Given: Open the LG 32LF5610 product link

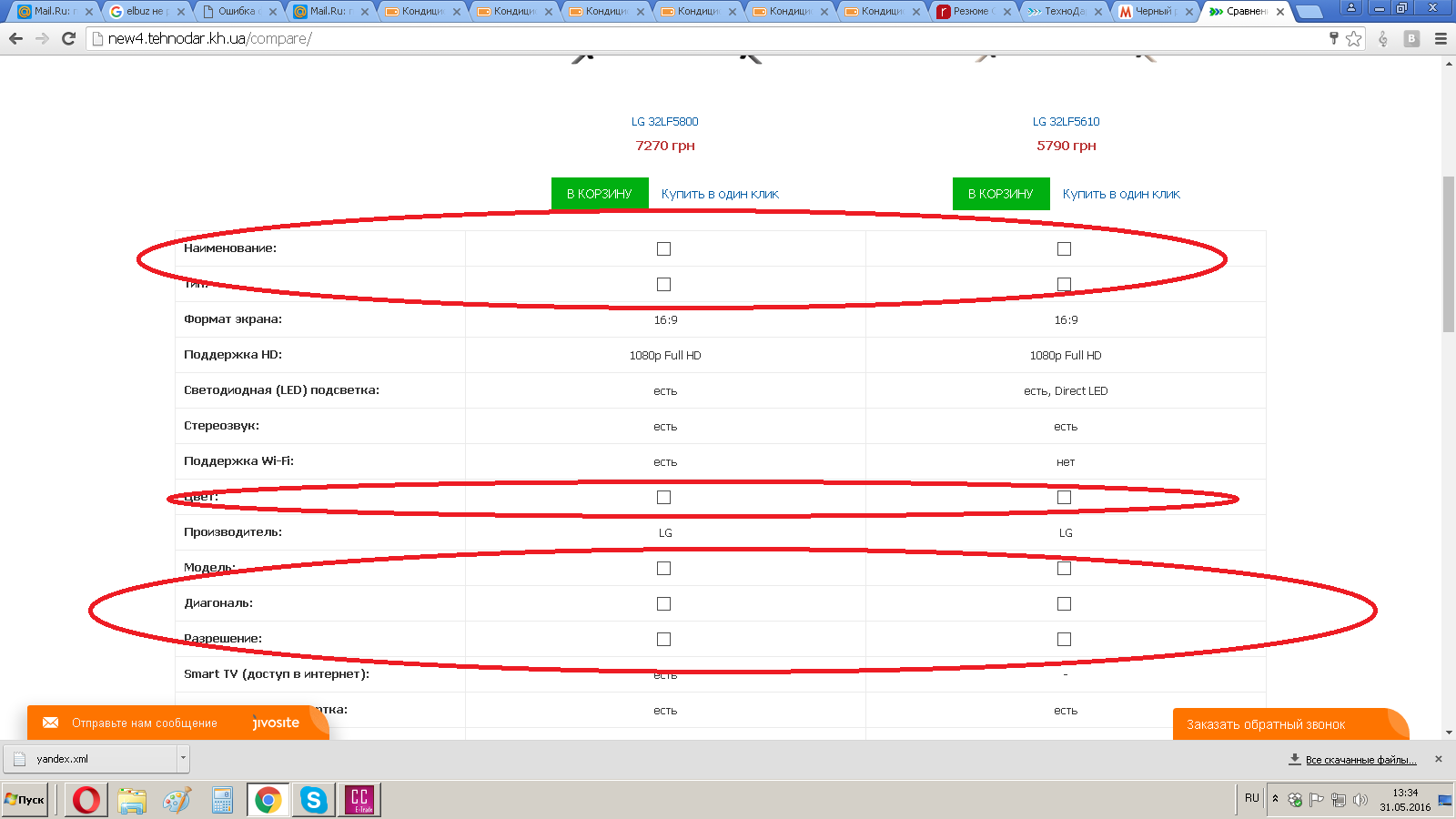Looking at the screenshot, I should click(x=1066, y=122).
